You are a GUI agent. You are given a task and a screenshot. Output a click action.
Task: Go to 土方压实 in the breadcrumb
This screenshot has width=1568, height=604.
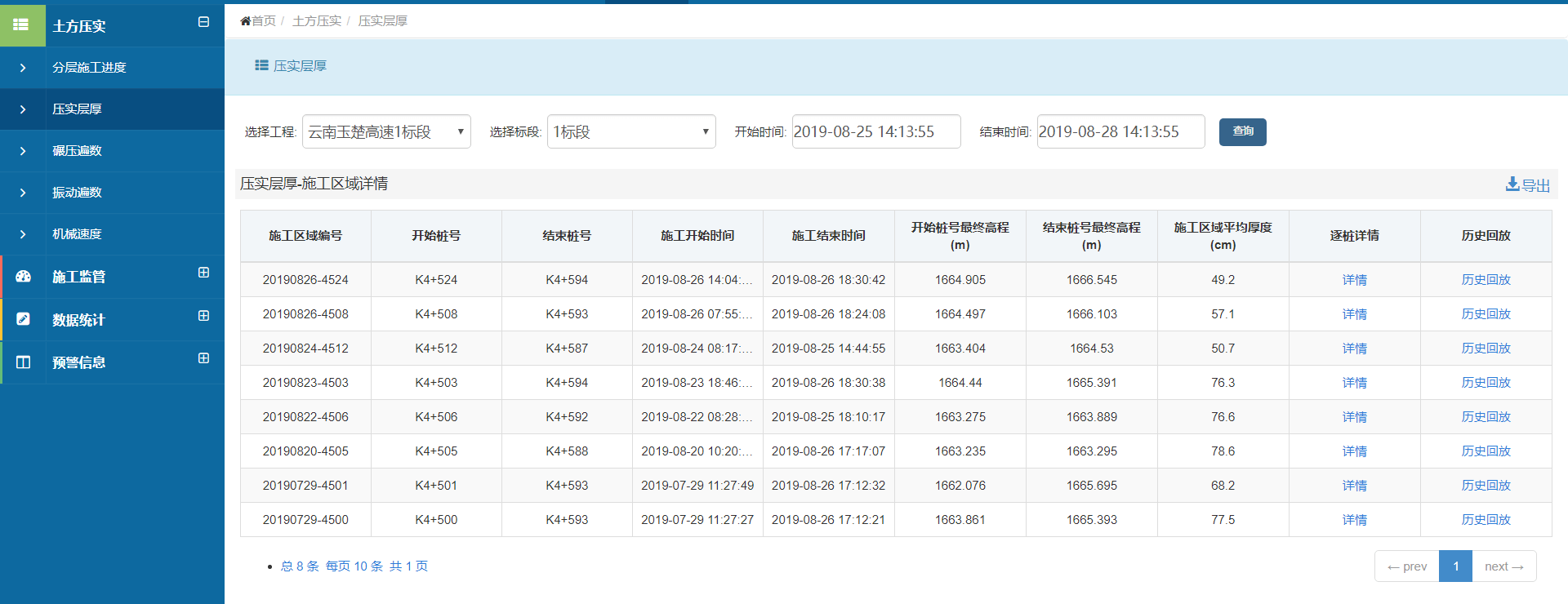click(x=317, y=21)
